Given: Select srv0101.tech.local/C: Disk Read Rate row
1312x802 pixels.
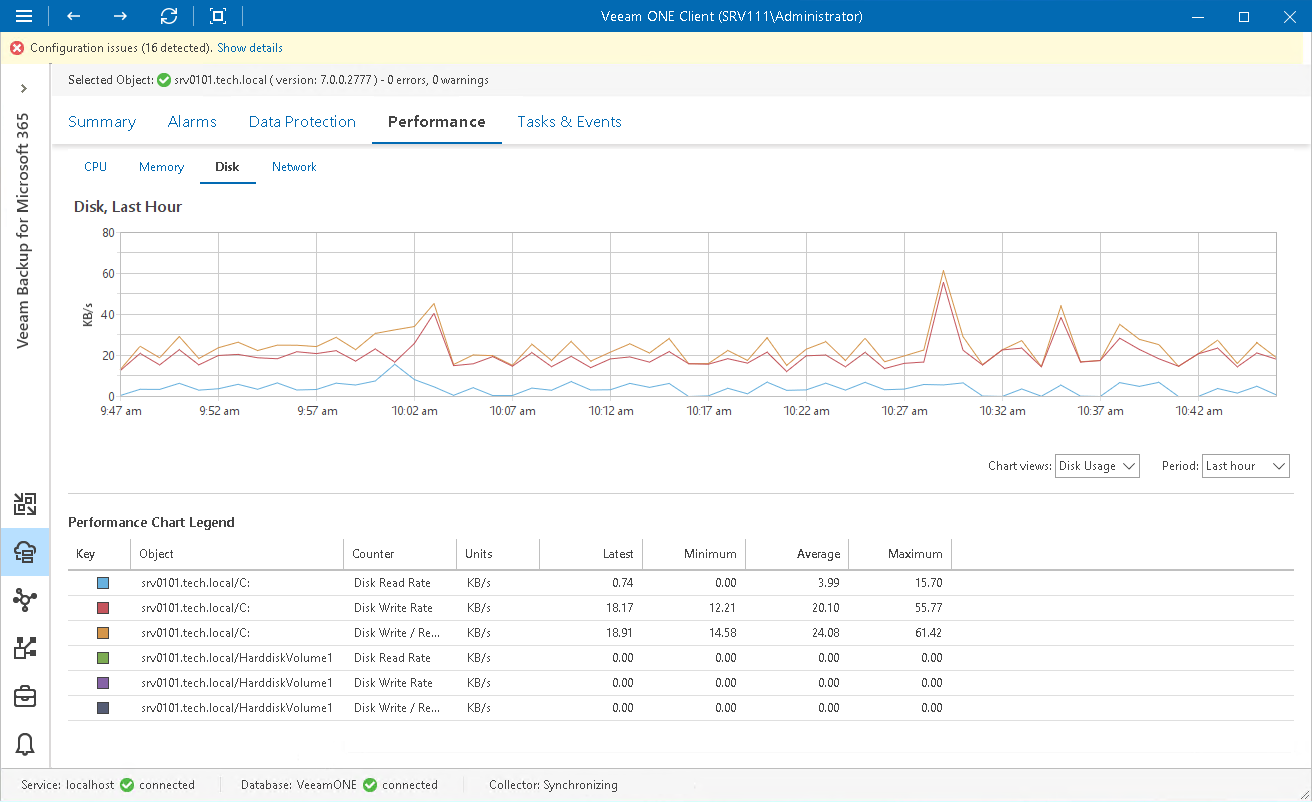Looking at the screenshot, I should pos(679,583).
